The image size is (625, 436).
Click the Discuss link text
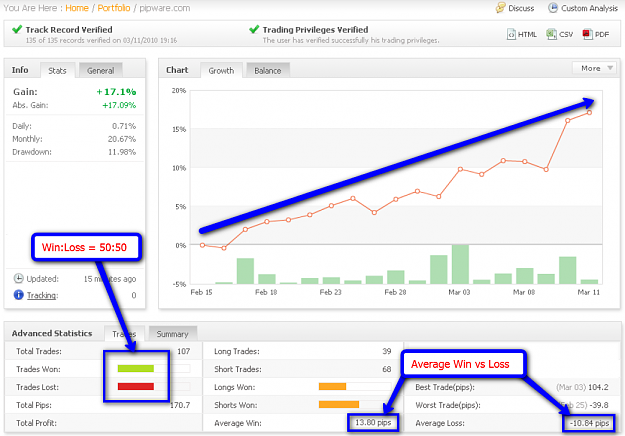(x=521, y=8)
